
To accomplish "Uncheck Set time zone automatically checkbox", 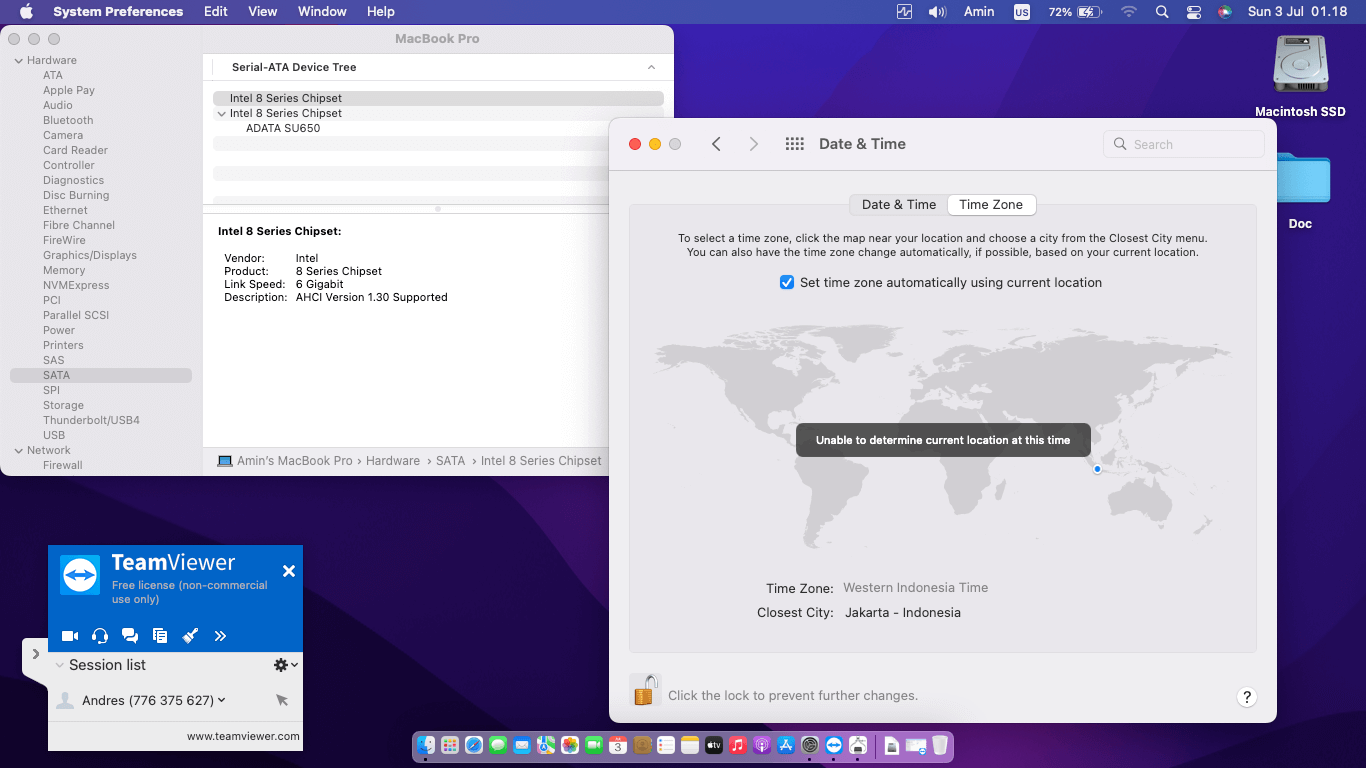I will point(787,283).
